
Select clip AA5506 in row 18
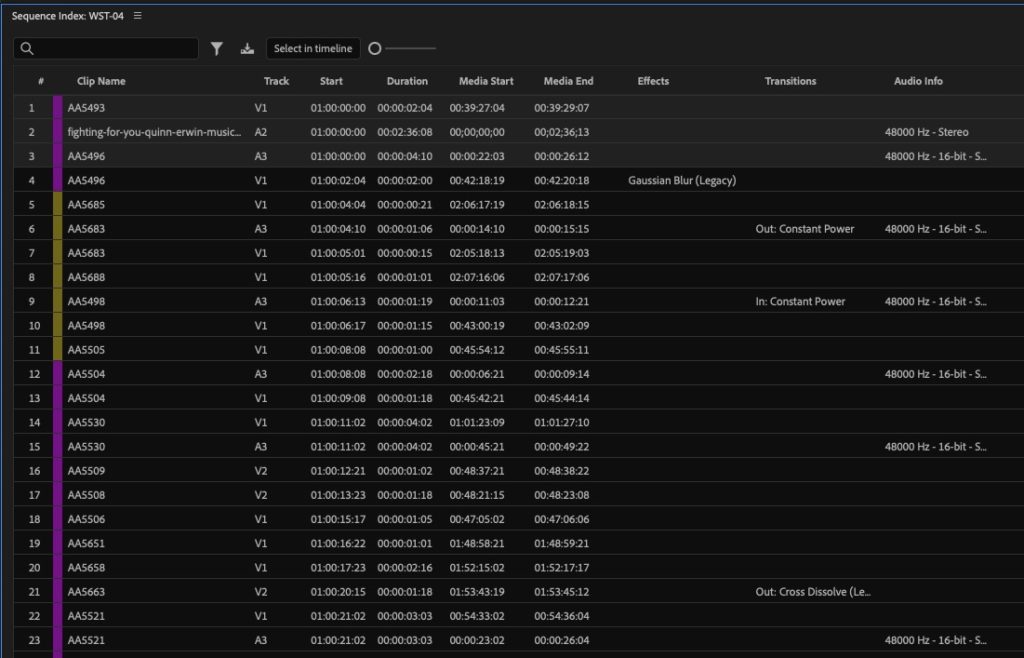[x=86, y=519]
